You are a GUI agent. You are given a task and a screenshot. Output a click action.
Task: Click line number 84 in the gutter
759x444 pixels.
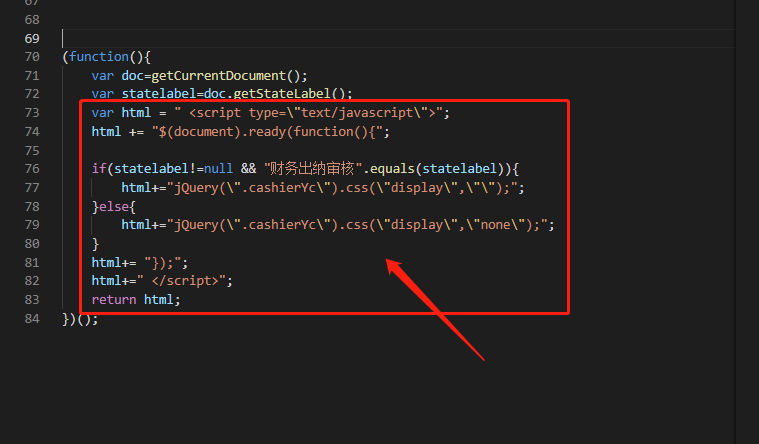click(32, 319)
